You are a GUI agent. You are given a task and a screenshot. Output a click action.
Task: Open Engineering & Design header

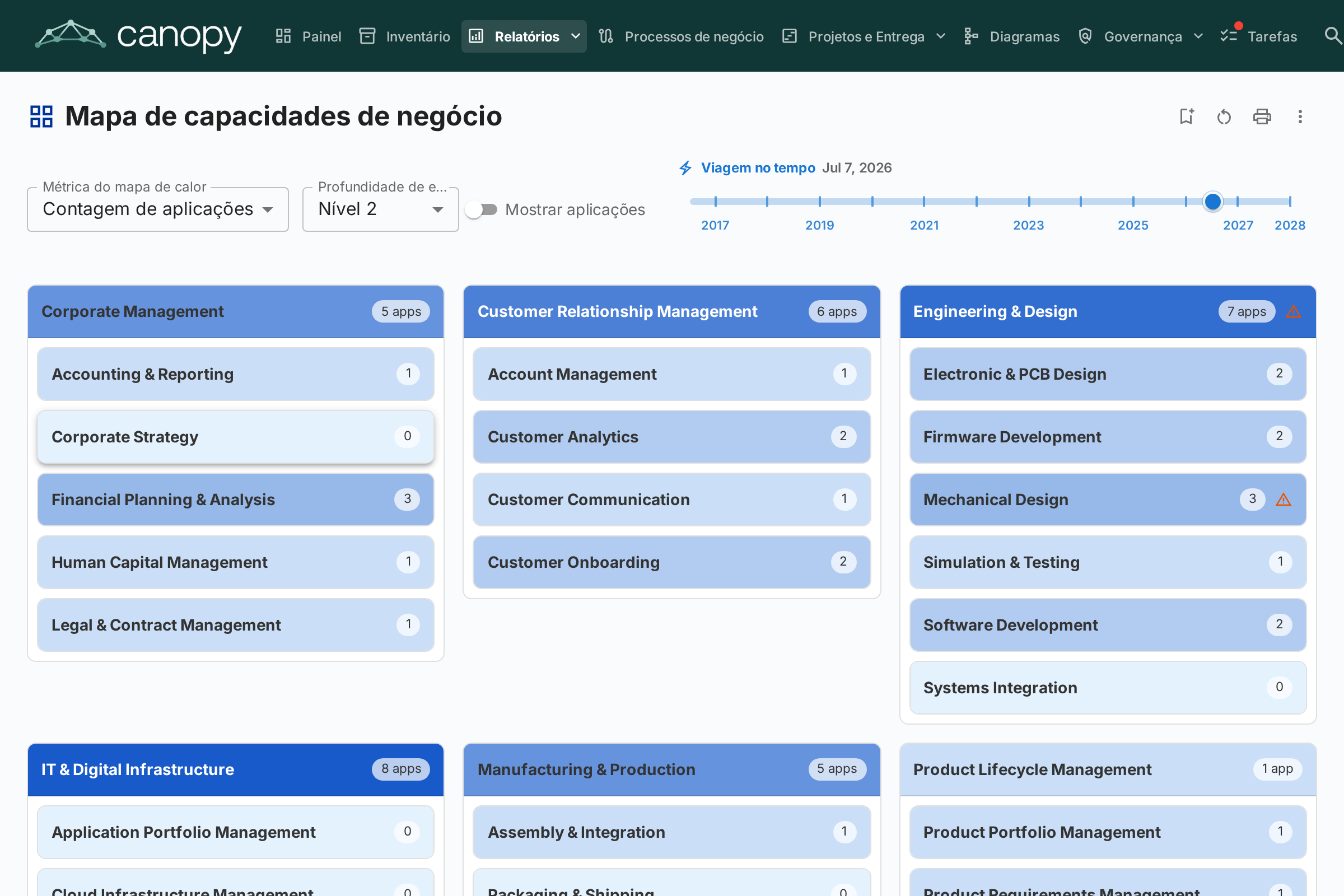pyautogui.click(x=1108, y=311)
